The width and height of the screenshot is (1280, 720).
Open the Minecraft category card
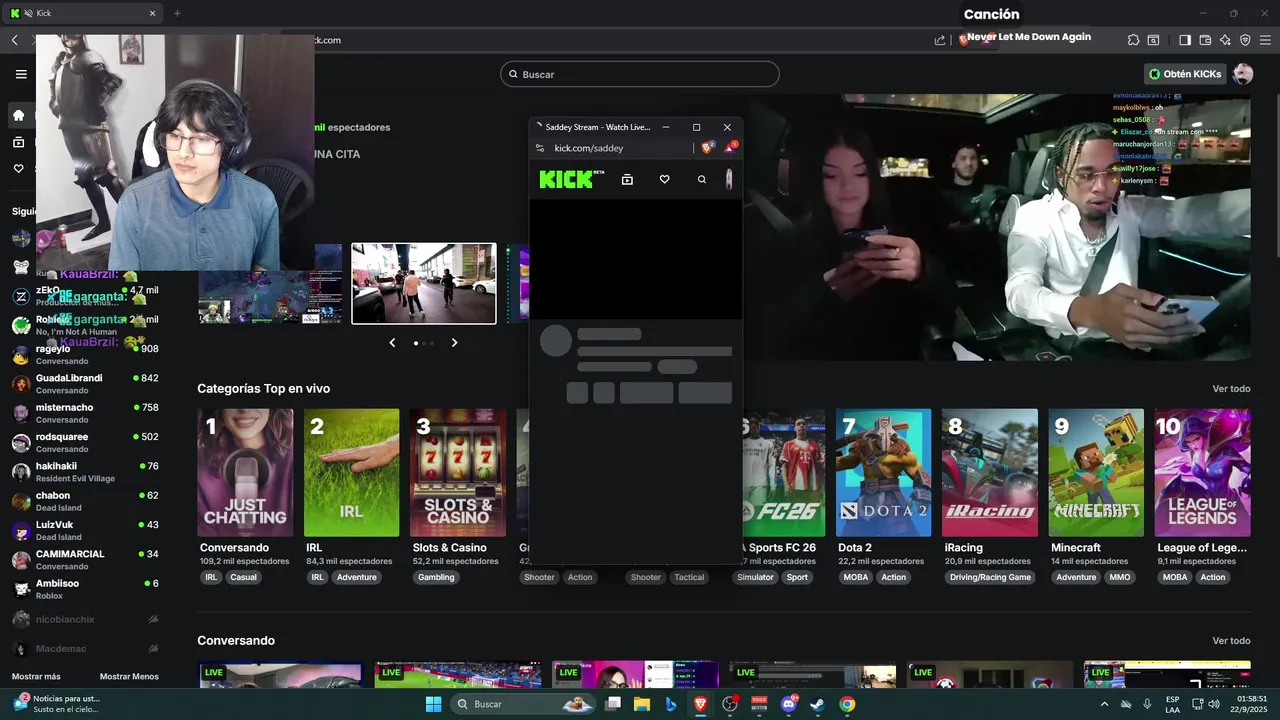pyautogui.click(x=1096, y=472)
